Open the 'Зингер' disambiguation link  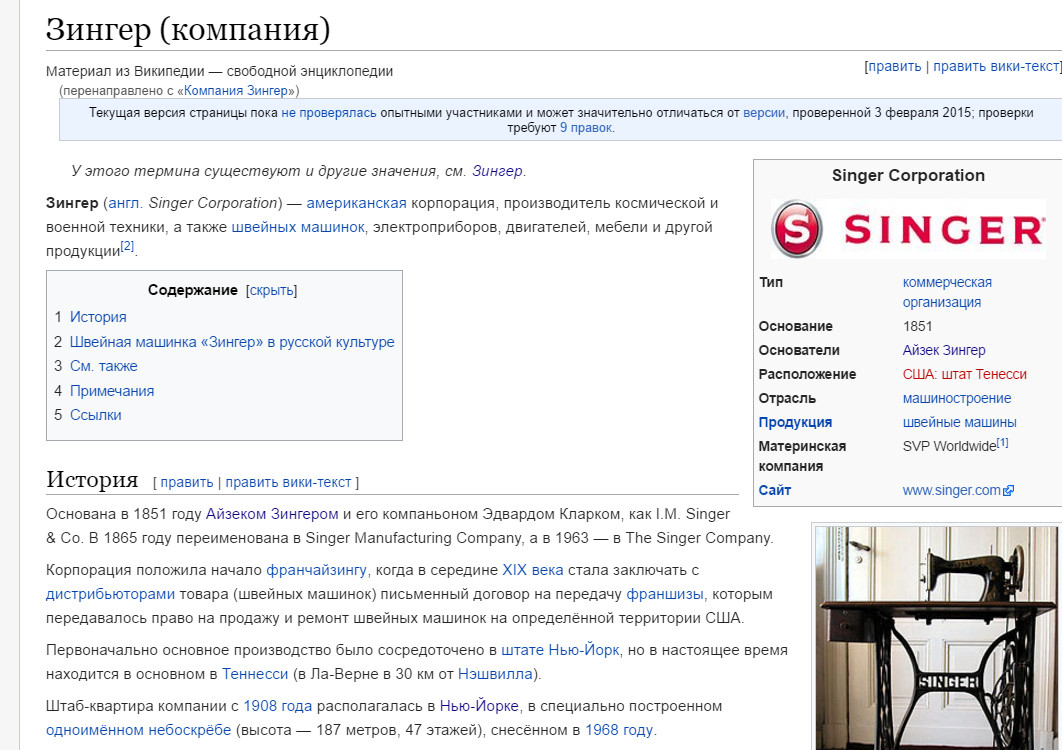pos(497,171)
